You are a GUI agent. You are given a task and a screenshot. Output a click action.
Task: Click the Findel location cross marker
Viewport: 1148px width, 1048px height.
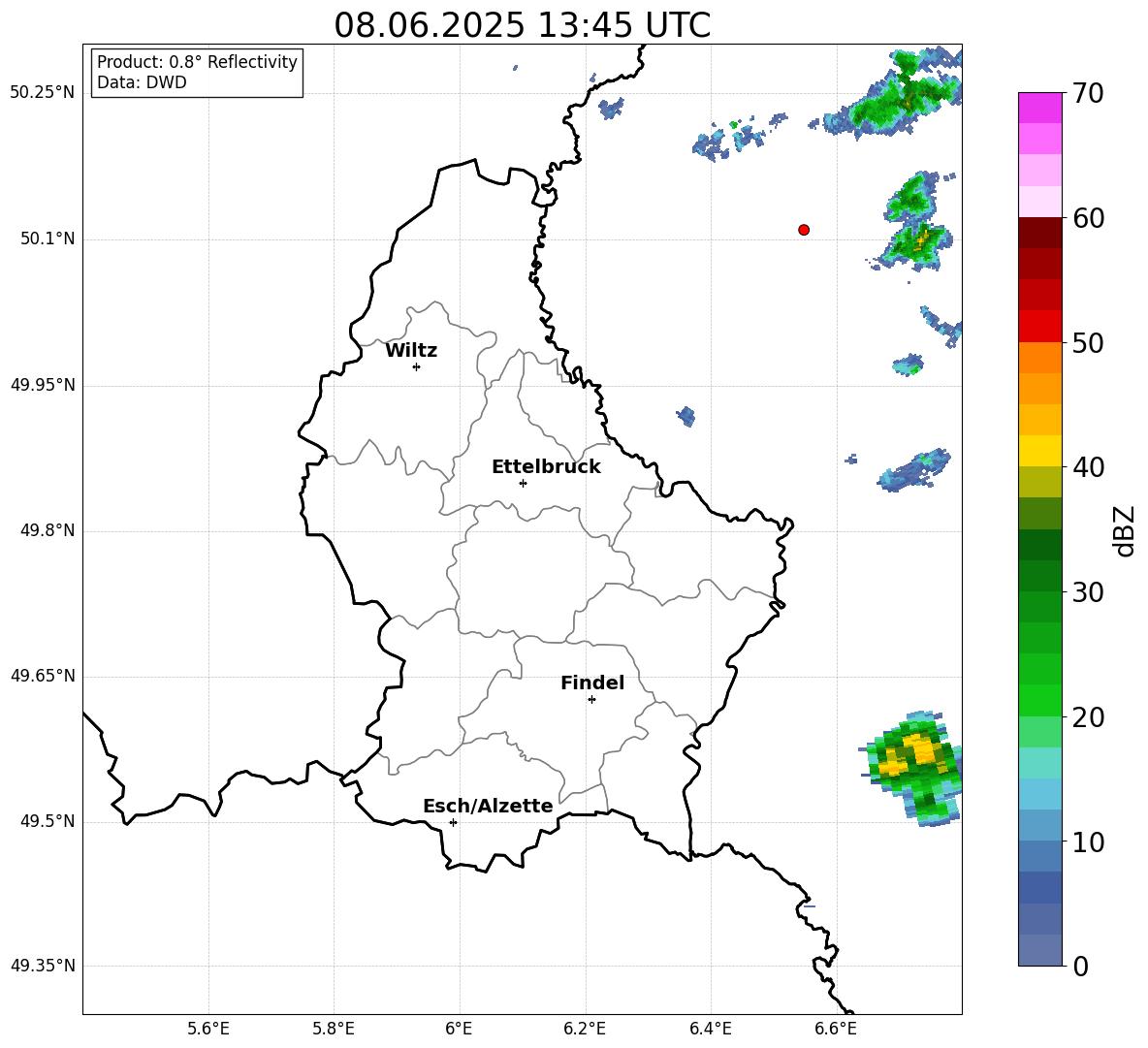click(591, 700)
